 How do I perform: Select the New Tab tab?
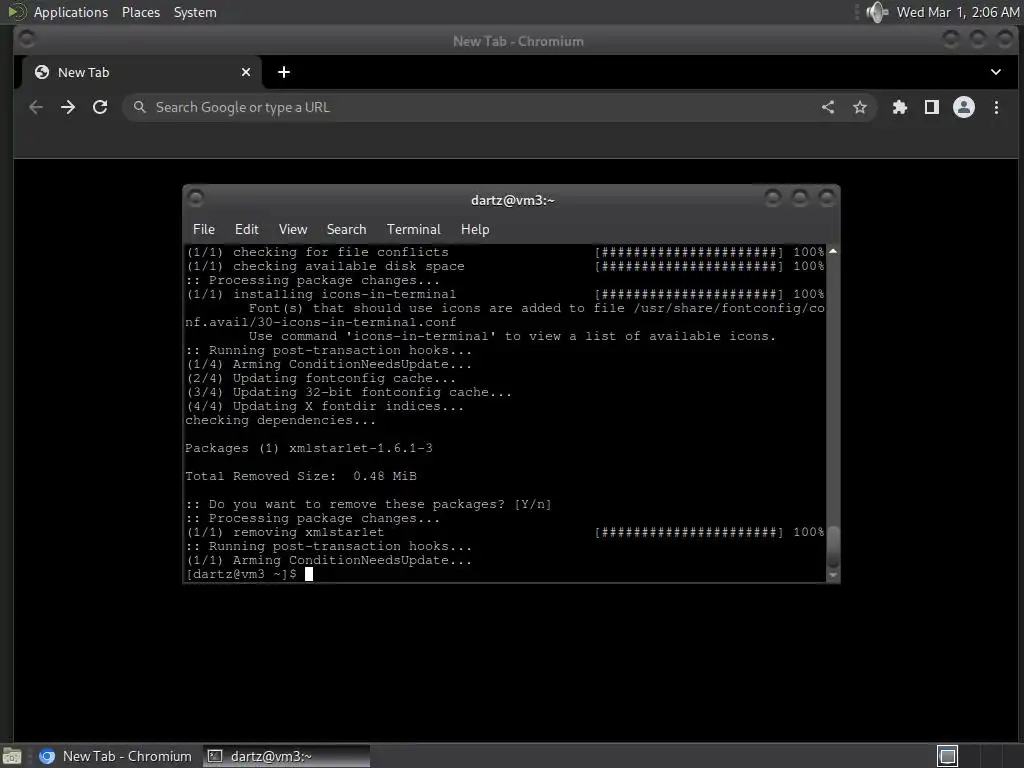coord(142,72)
